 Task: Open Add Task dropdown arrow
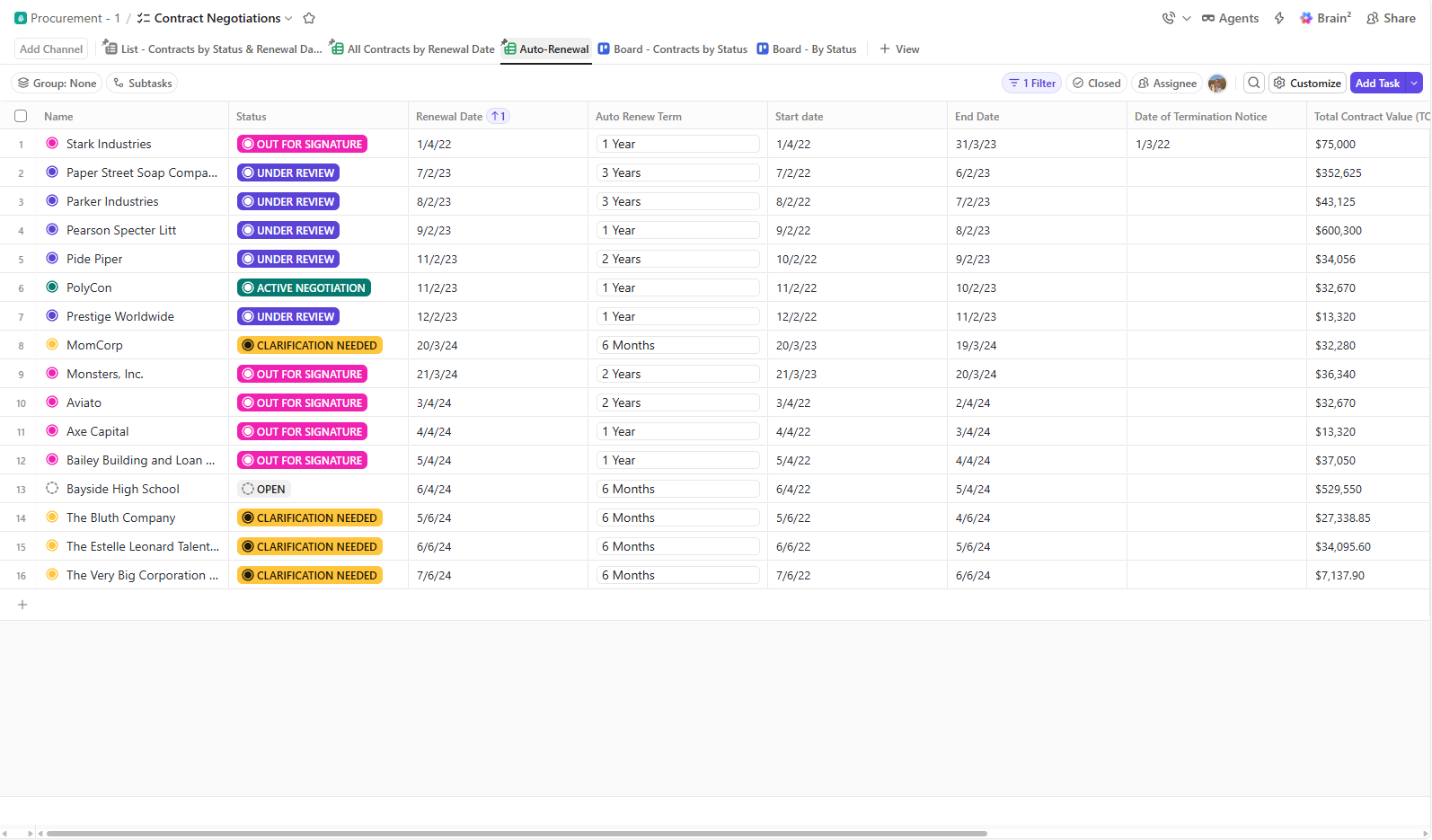pos(1414,84)
